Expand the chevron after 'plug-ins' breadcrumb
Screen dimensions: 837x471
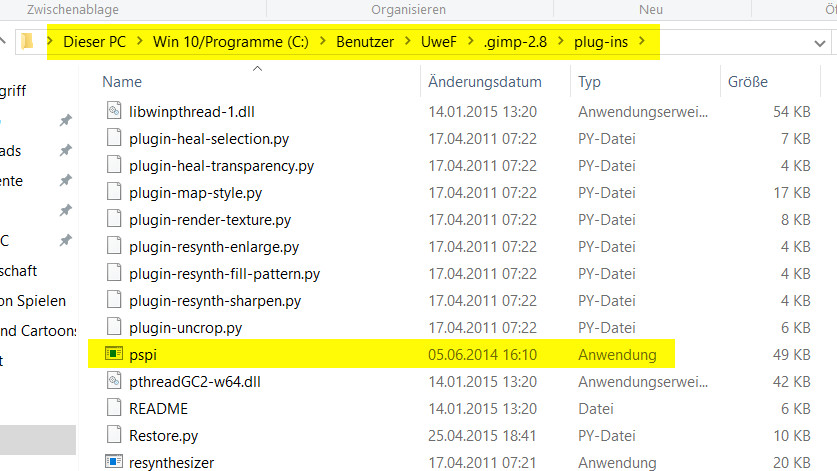[642, 41]
